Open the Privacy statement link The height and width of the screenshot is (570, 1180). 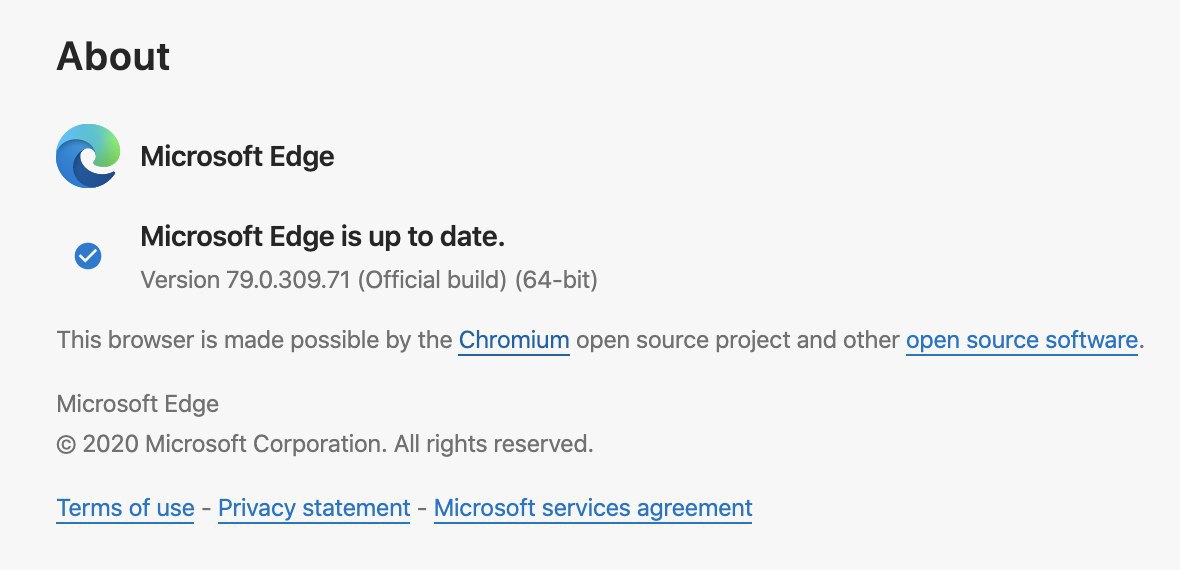314,508
